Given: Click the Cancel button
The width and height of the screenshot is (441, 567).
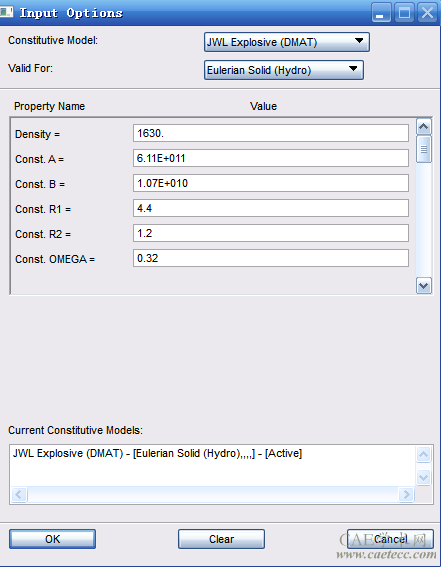Looking at the screenshot, I should [390, 539].
